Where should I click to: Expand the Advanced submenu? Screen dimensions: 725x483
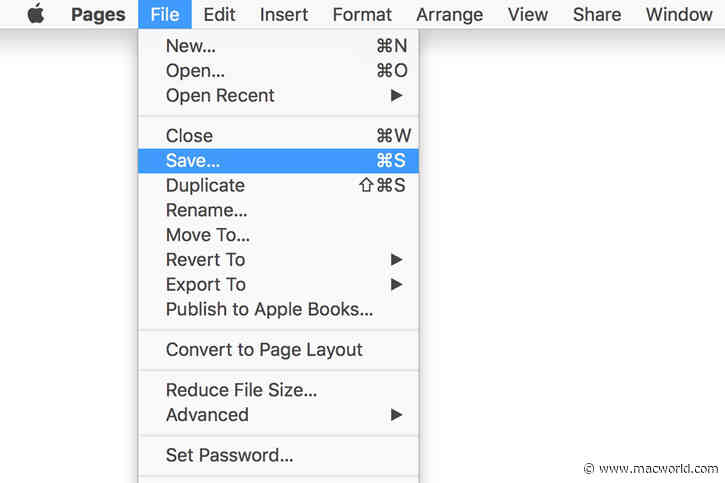point(278,415)
